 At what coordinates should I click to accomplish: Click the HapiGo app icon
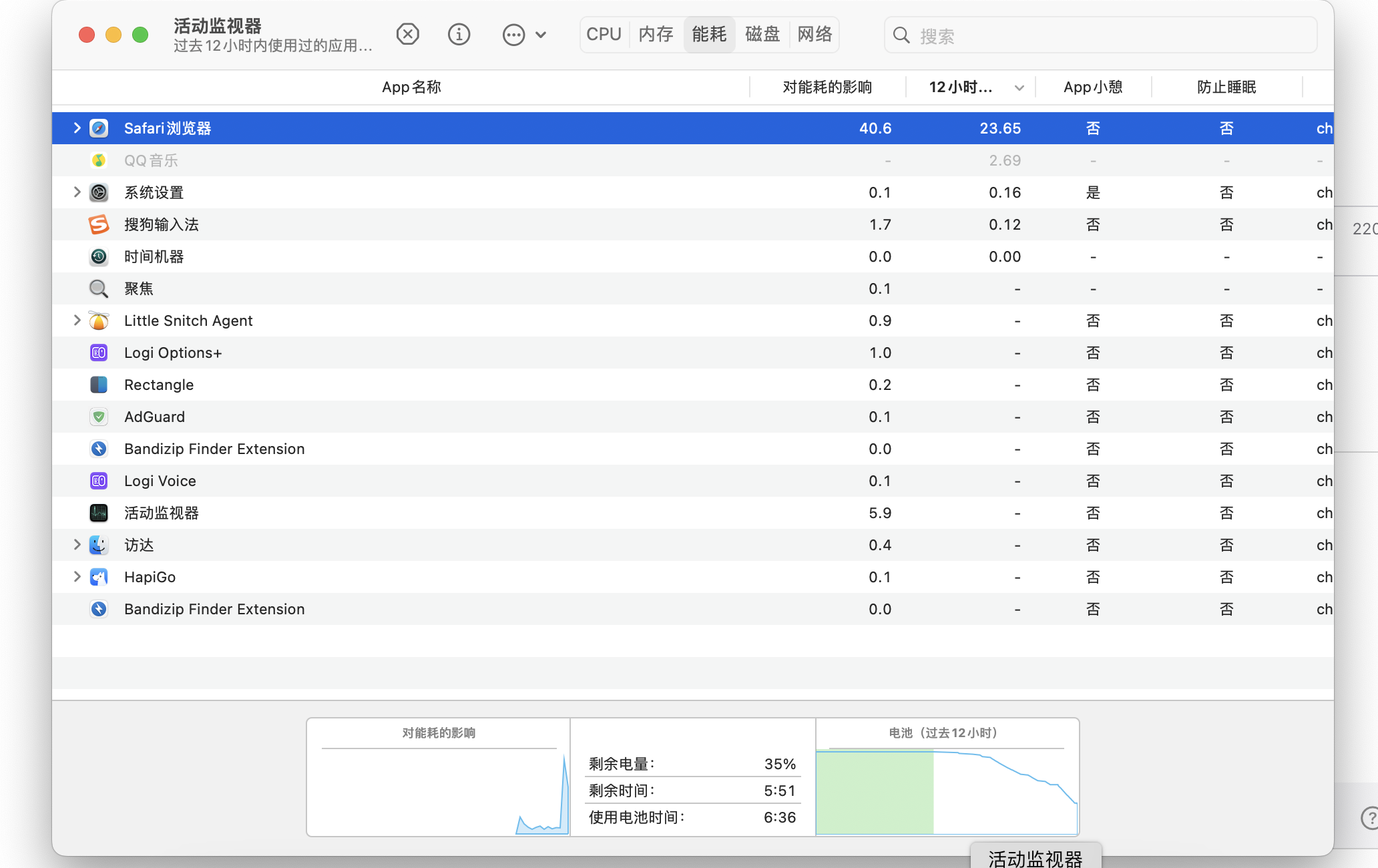[x=99, y=577]
